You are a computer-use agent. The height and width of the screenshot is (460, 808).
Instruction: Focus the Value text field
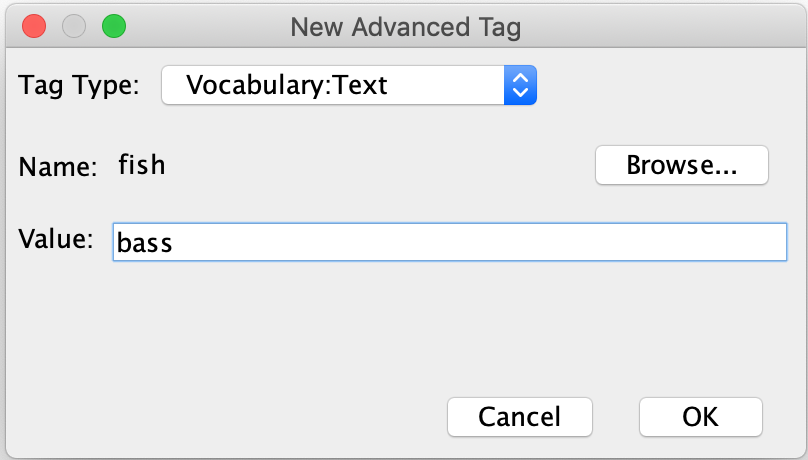tap(449, 242)
